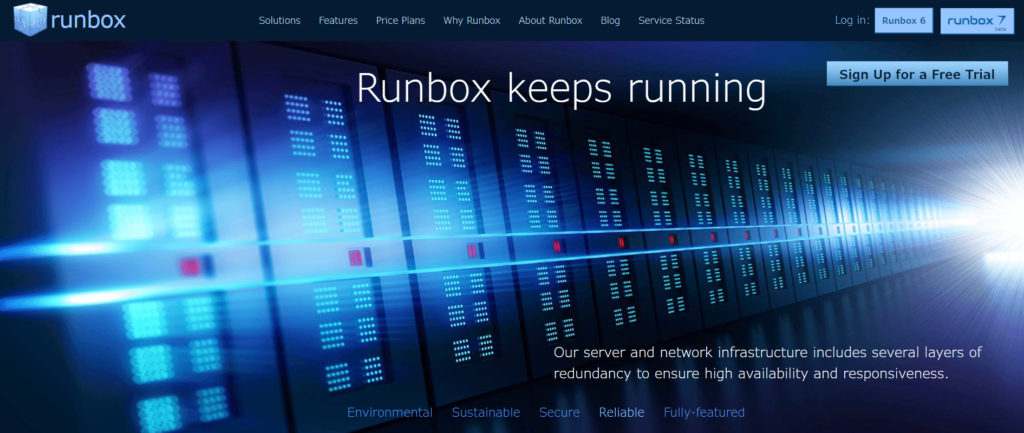Open the Why Runbox page
This screenshot has height=433, width=1024.
pyautogui.click(x=472, y=20)
